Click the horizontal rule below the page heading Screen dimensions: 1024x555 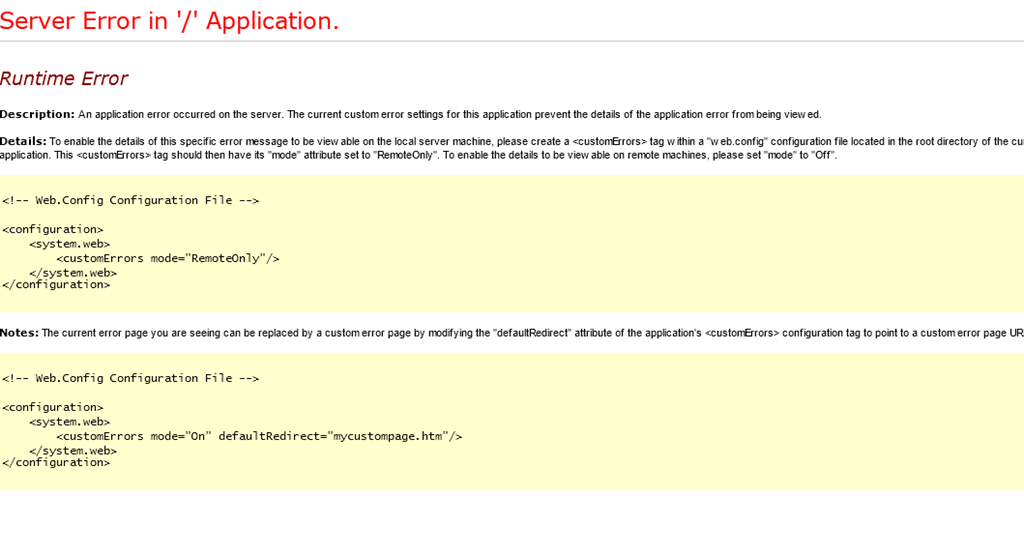click(x=512, y=41)
